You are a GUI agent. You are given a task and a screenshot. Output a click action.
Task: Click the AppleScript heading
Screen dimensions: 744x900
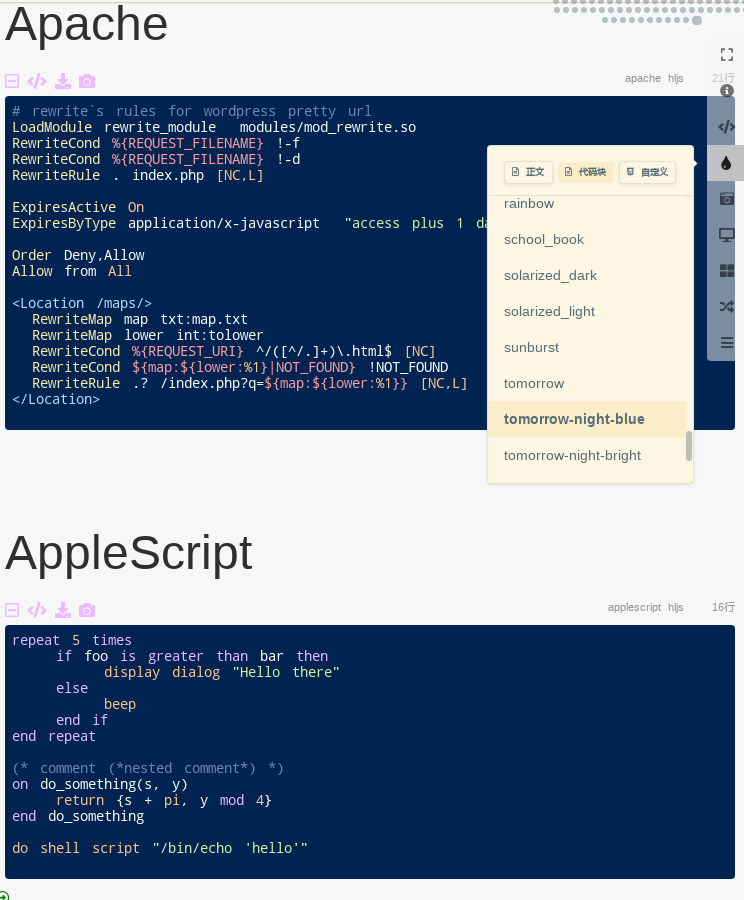click(x=129, y=553)
